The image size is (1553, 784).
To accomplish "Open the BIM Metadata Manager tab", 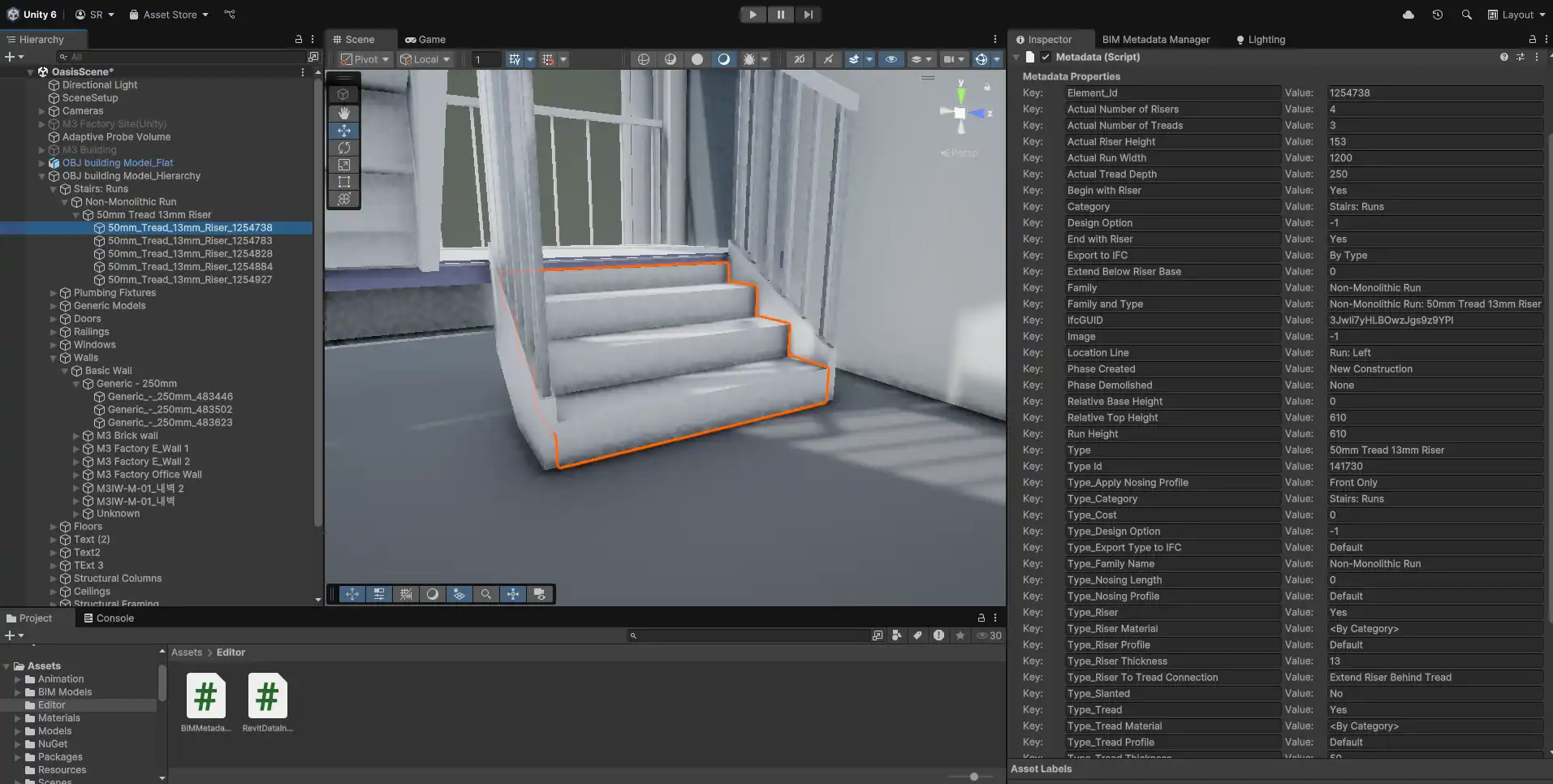I will pyautogui.click(x=1155, y=39).
